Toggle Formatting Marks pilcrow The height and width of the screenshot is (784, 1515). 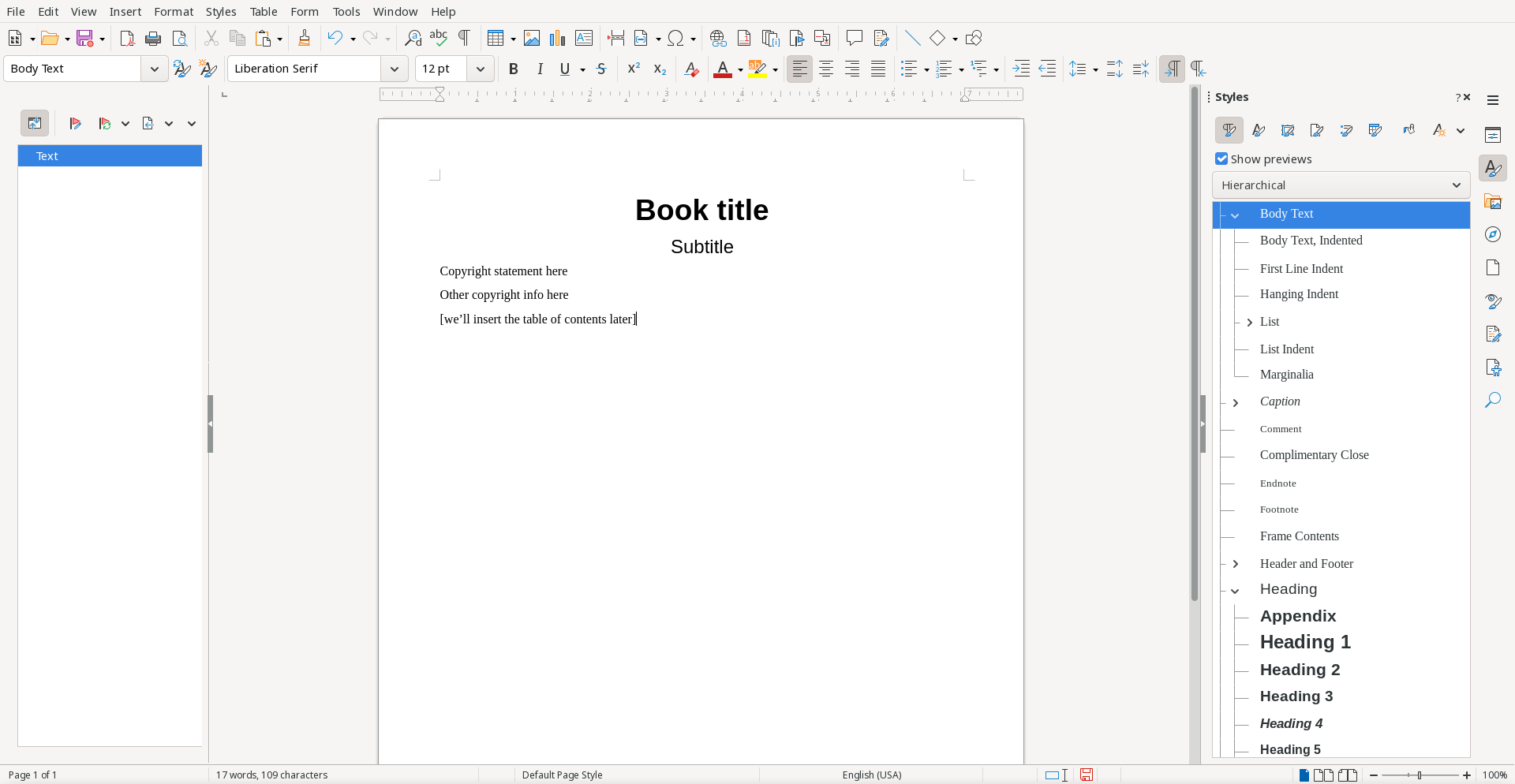[465, 38]
